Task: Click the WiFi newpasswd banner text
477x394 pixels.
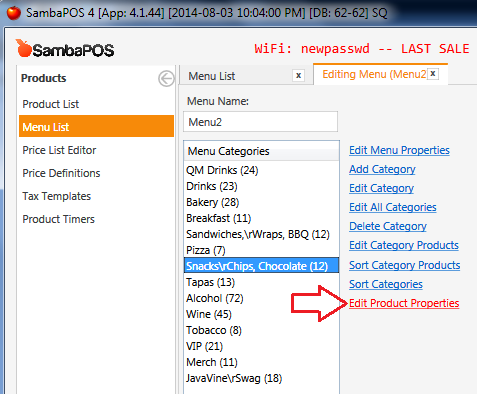Action: 362,49
